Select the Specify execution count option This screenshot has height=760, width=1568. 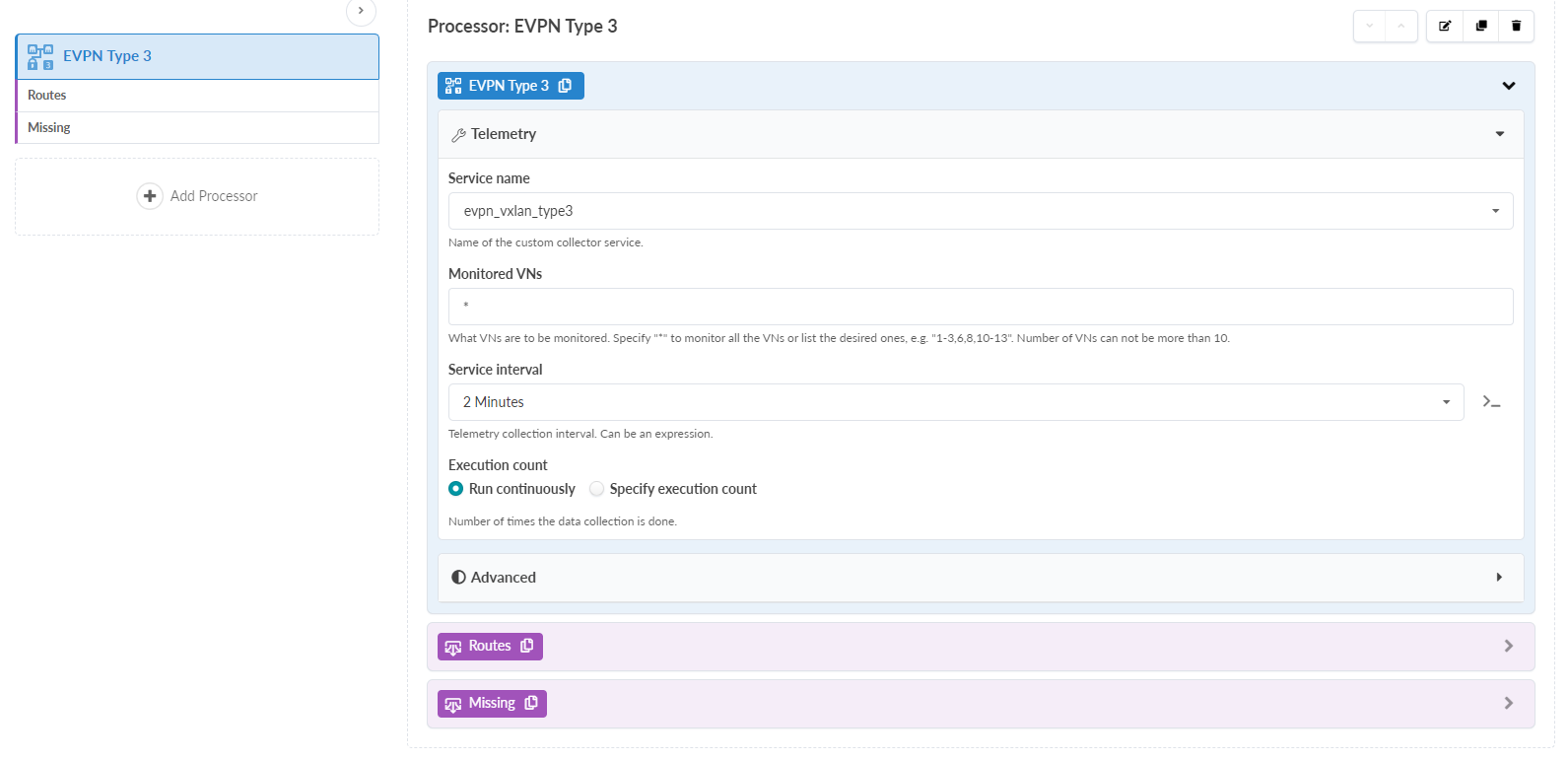click(597, 489)
